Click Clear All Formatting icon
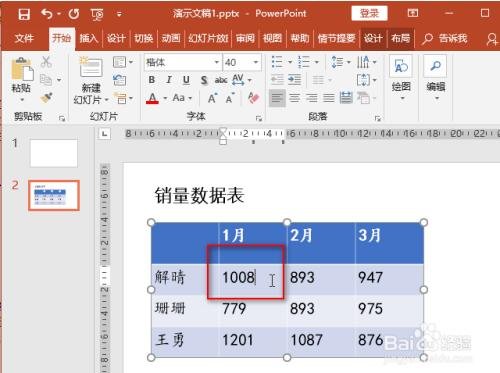The width and height of the screenshot is (500, 373). (x=253, y=98)
